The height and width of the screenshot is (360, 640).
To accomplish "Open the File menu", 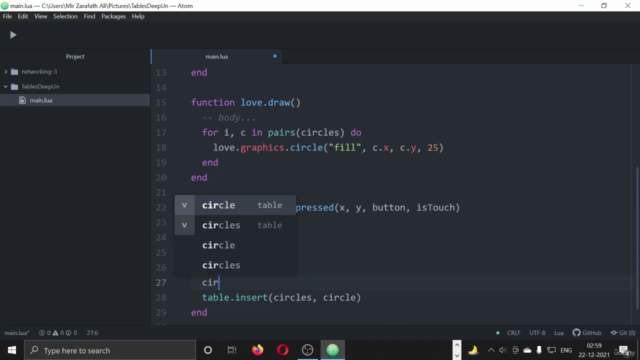I will point(7,16).
